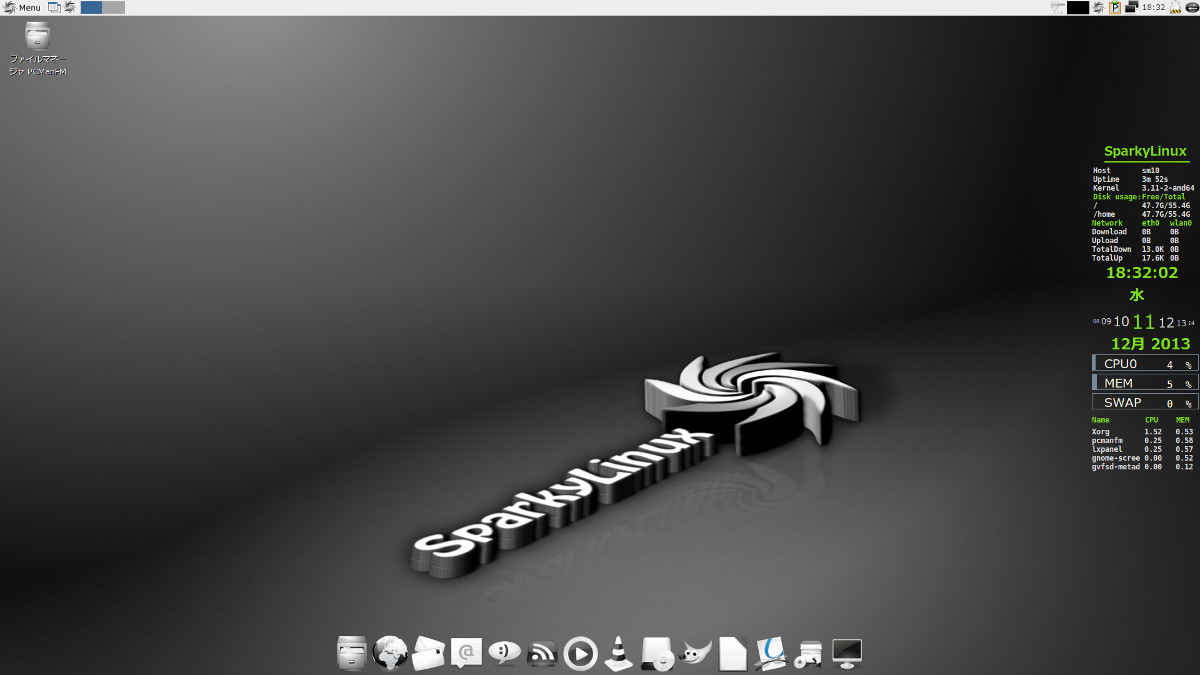Click the "12月 2013" date text
This screenshot has height=675, width=1200.
click(1150, 344)
